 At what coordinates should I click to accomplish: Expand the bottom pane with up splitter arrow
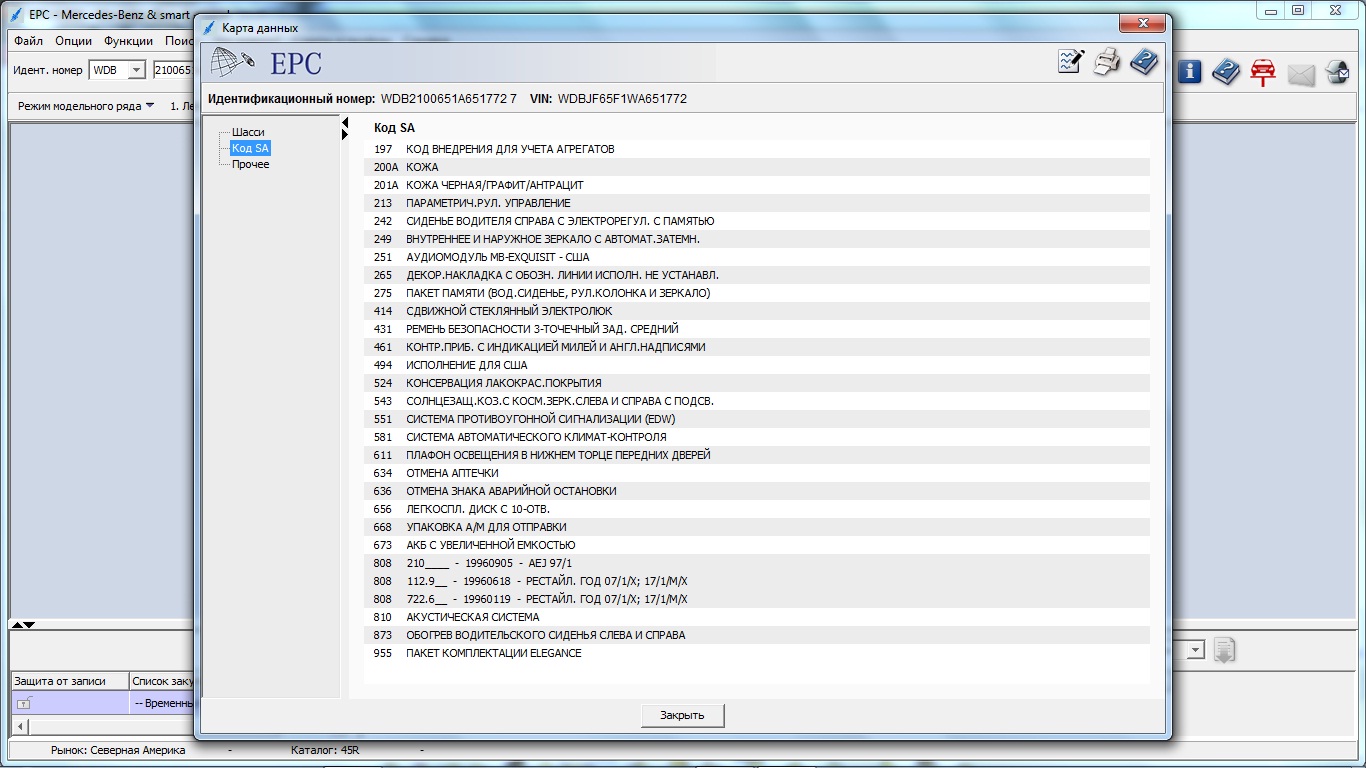pyautogui.click(x=17, y=625)
